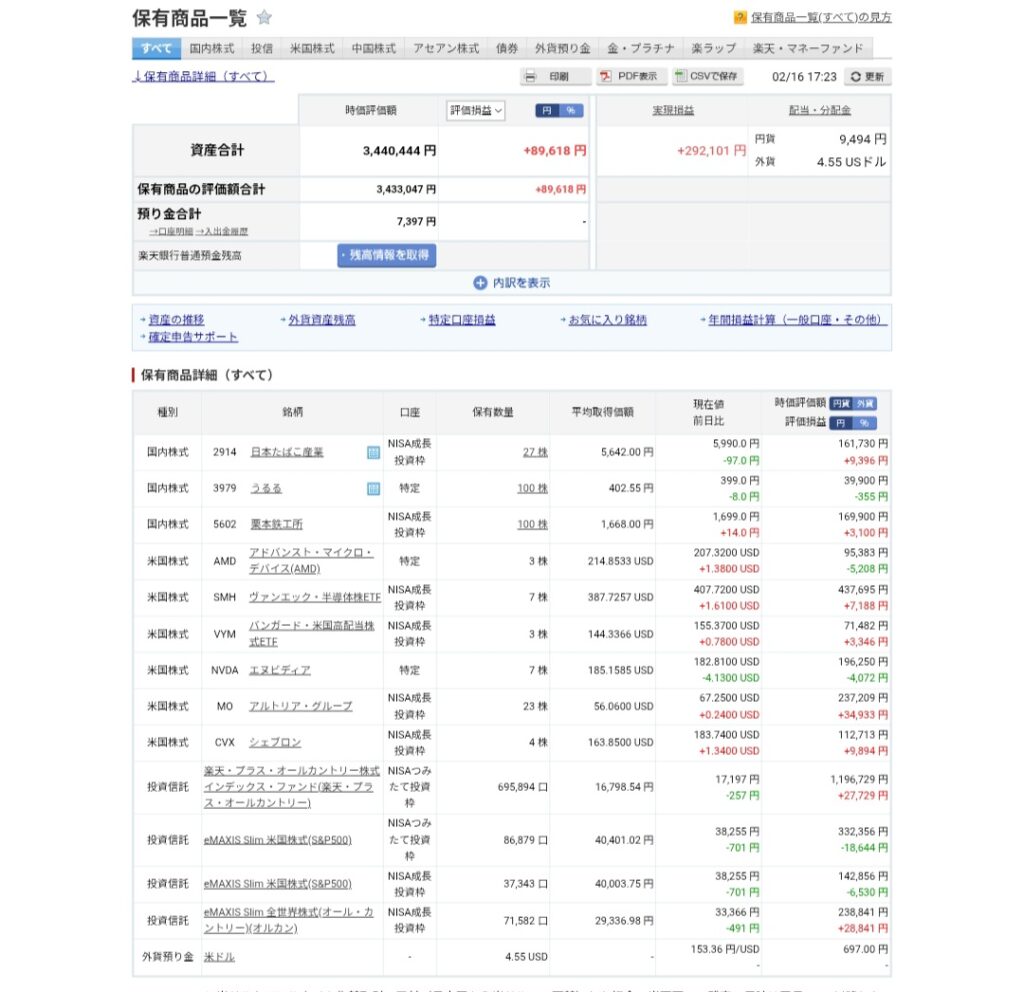Click the 27 株 quantity link
Viewport: 1024px width, 992px height.
click(x=535, y=452)
